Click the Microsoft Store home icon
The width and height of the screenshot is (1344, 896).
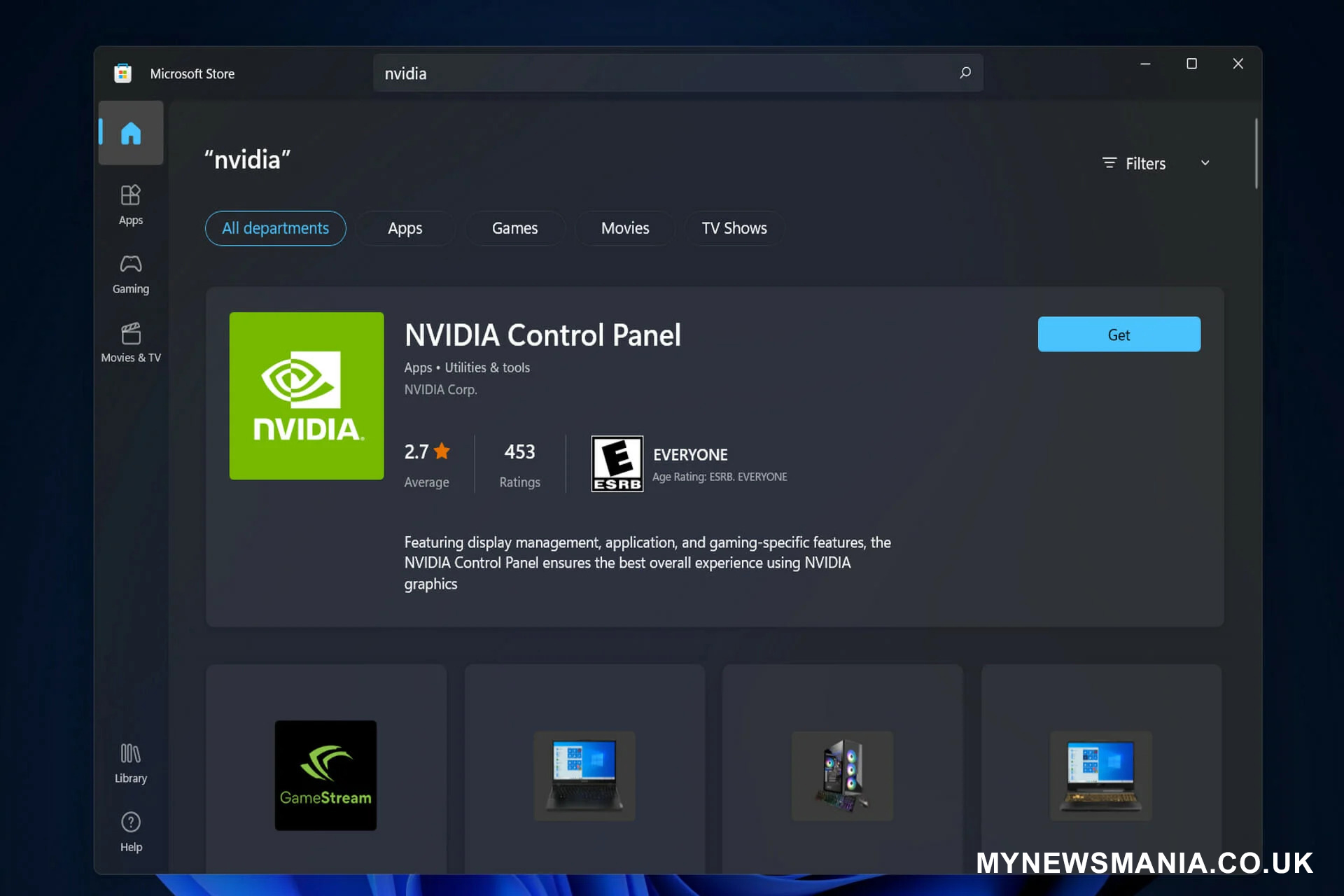[x=130, y=132]
